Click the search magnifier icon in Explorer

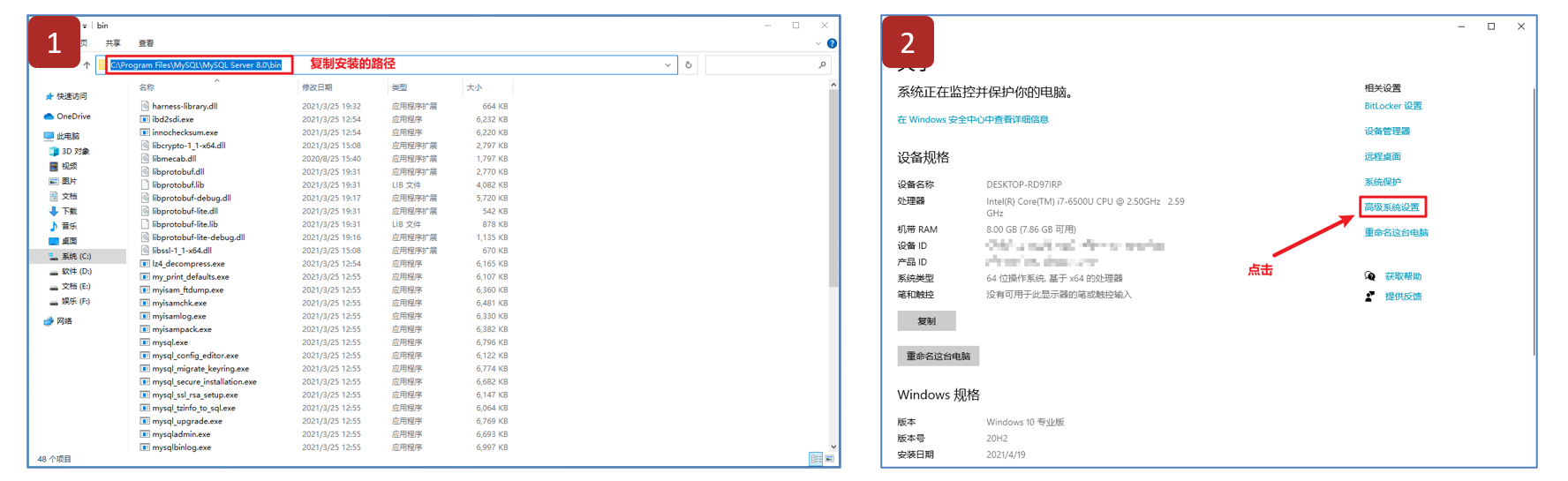tap(822, 64)
